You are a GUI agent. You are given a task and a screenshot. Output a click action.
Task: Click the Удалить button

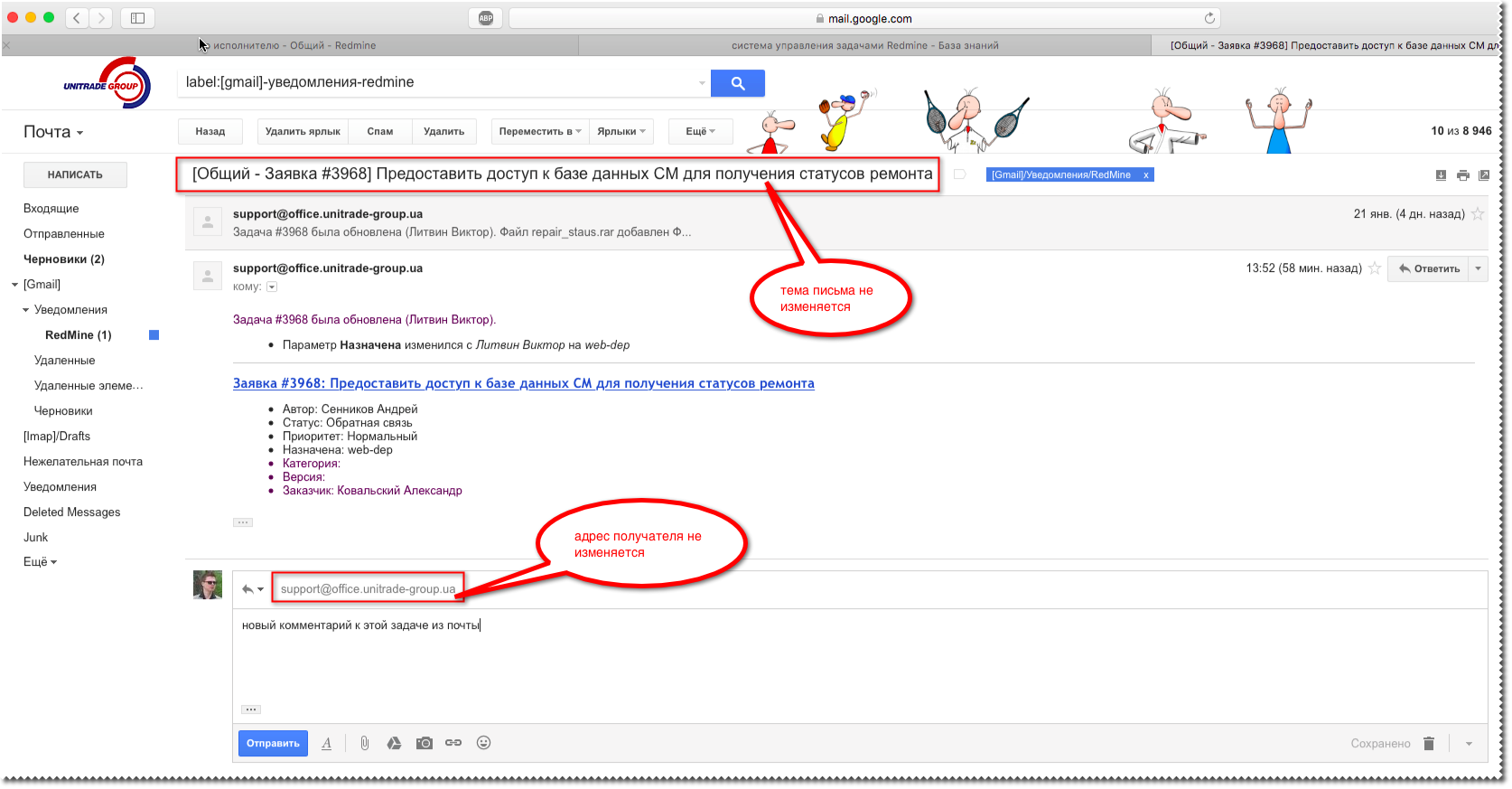point(443,132)
